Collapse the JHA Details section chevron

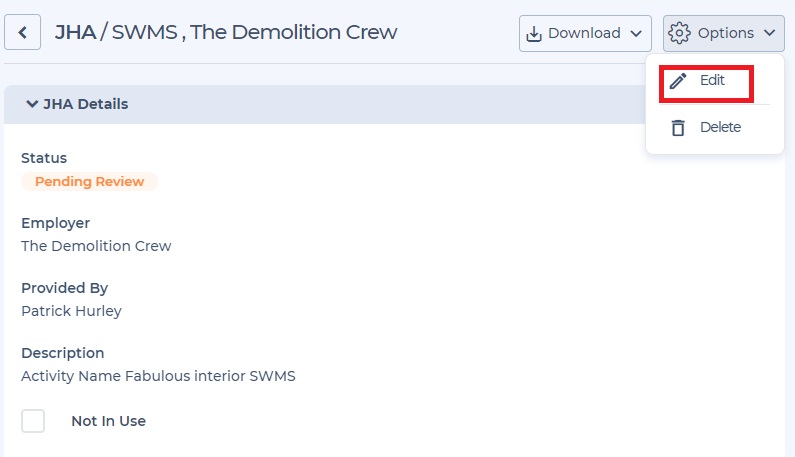point(32,104)
